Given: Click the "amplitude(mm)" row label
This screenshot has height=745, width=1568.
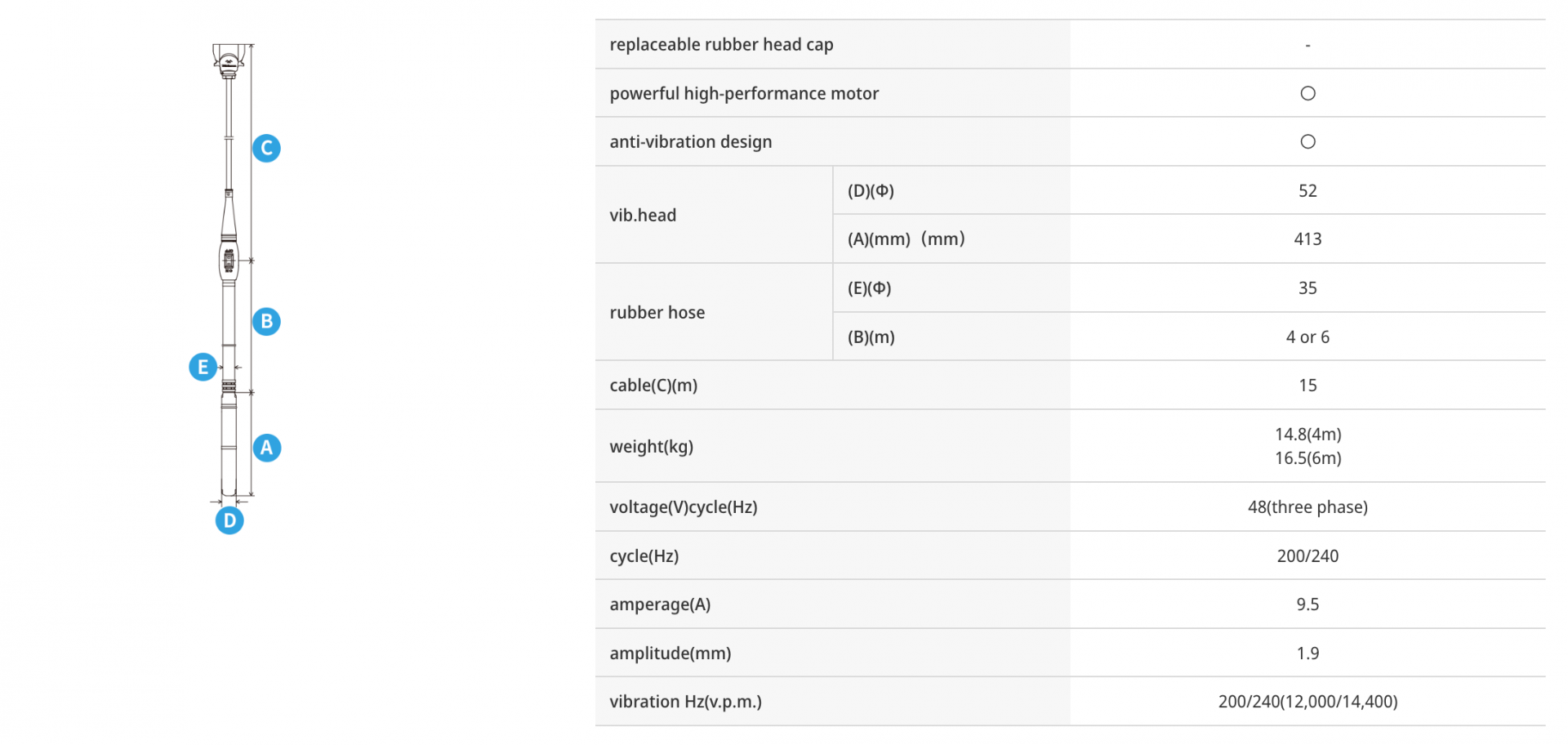Looking at the screenshot, I should tap(670, 654).
